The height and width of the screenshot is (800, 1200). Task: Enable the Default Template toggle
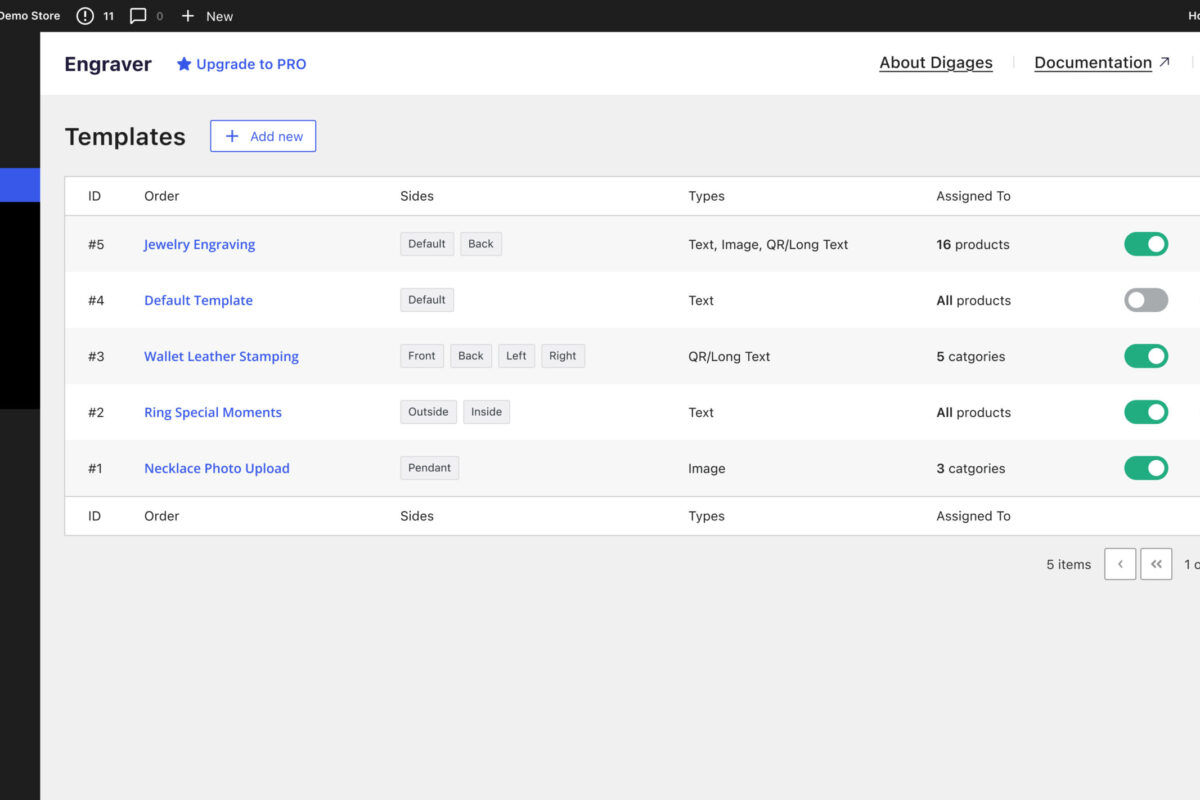point(1146,300)
